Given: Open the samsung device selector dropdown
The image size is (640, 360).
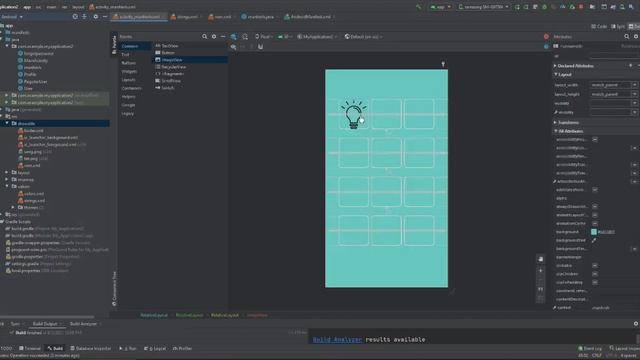Looking at the screenshot, I should 484,7.
